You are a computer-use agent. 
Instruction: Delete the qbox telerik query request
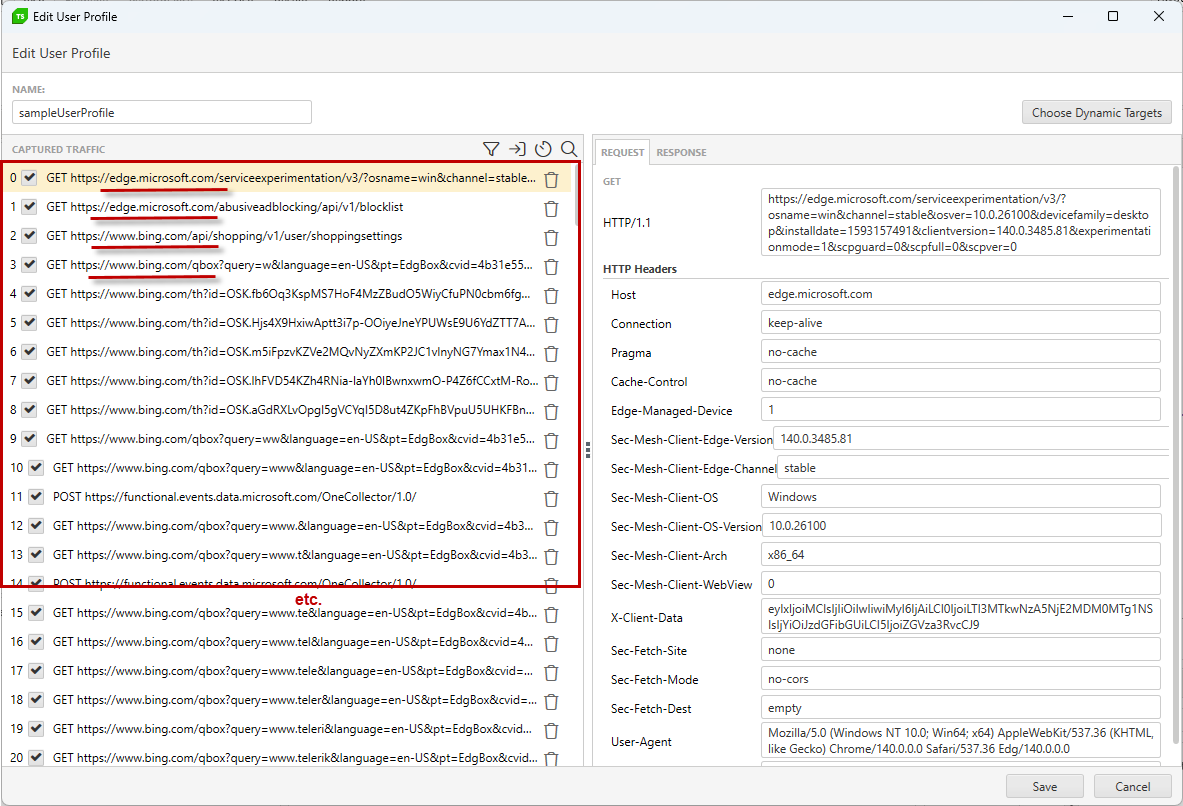coord(551,757)
